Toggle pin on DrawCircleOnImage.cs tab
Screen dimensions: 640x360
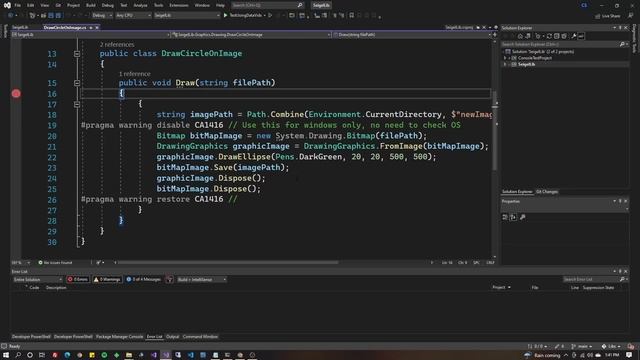coord(91,27)
